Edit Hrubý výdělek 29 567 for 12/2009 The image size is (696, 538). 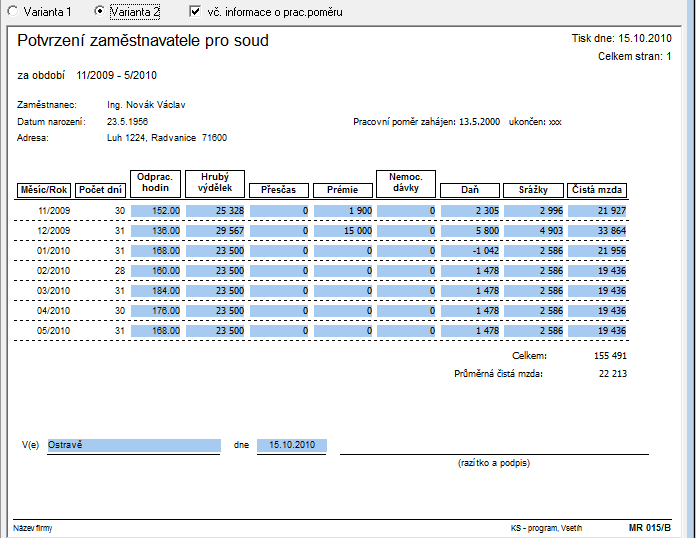pyautogui.click(x=215, y=231)
